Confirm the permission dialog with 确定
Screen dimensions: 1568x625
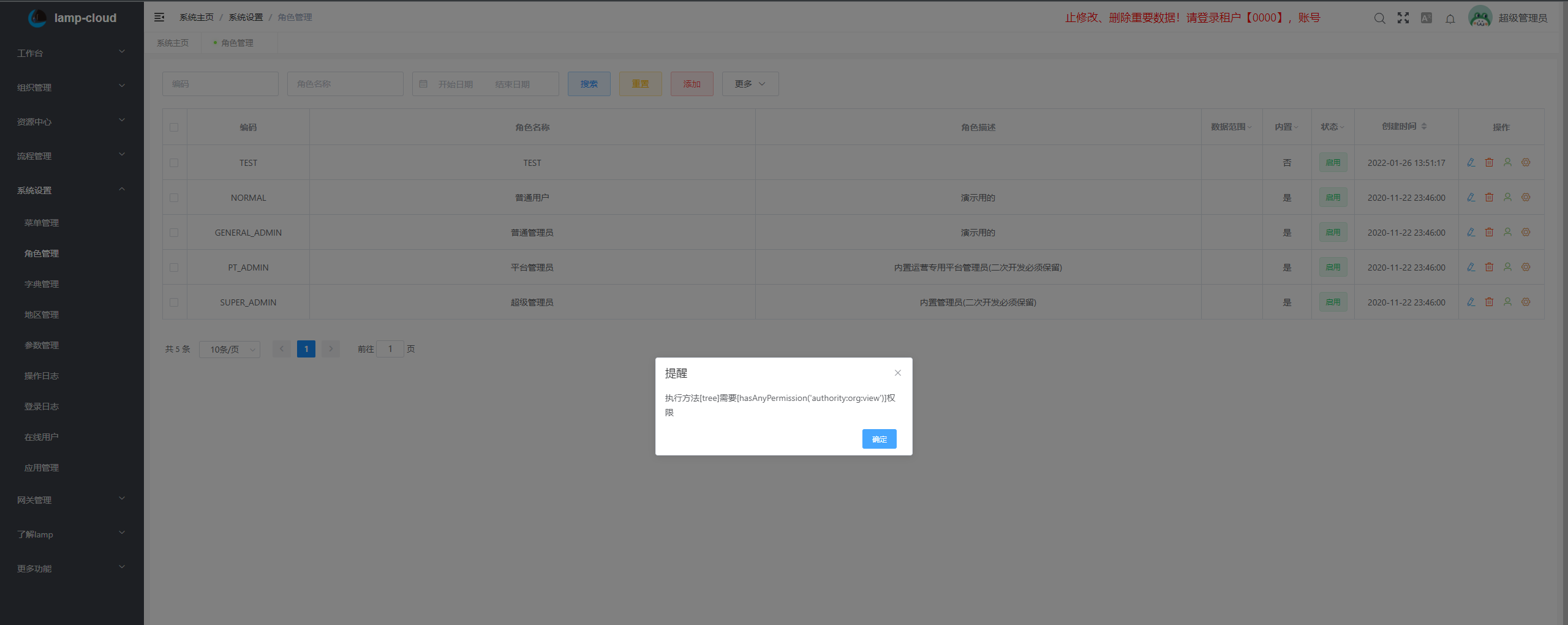coord(879,439)
